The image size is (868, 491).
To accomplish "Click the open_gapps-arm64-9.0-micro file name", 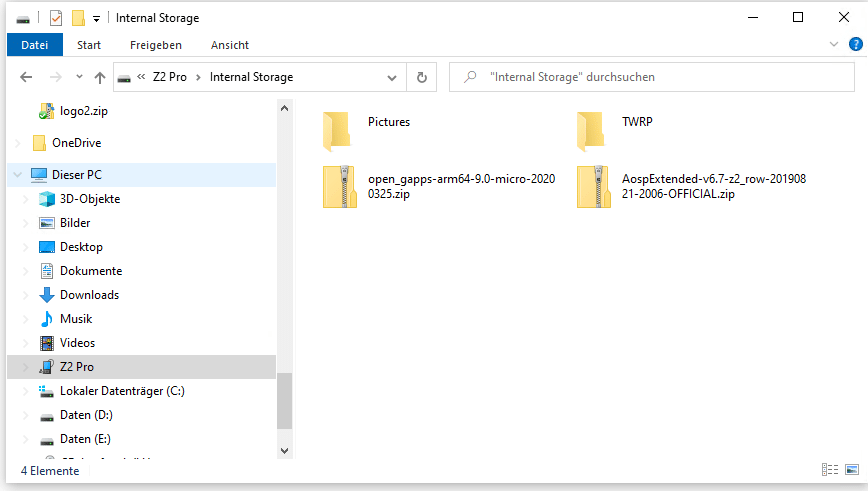I will click(x=462, y=187).
